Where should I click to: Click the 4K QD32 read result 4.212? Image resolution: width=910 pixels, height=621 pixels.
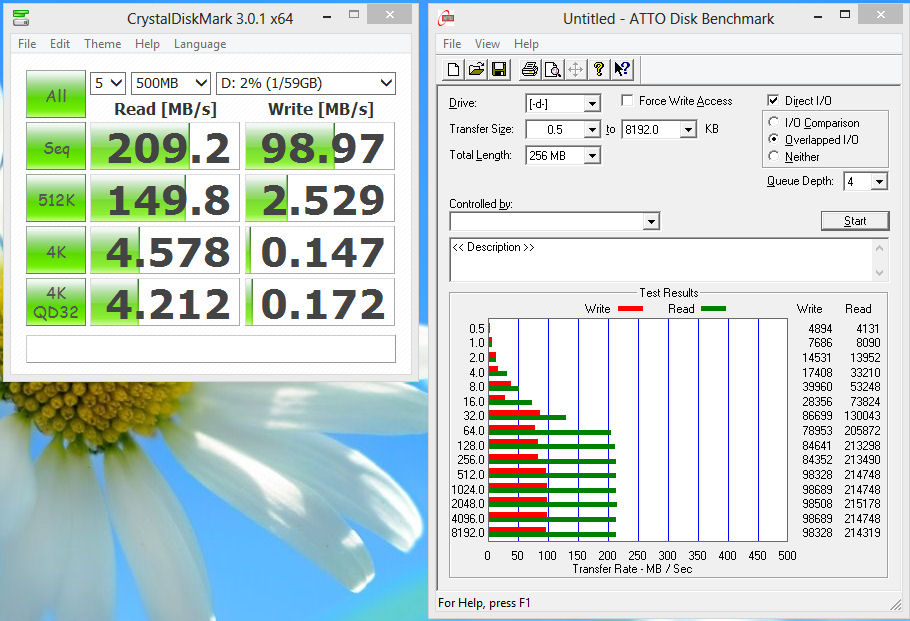(165, 302)
